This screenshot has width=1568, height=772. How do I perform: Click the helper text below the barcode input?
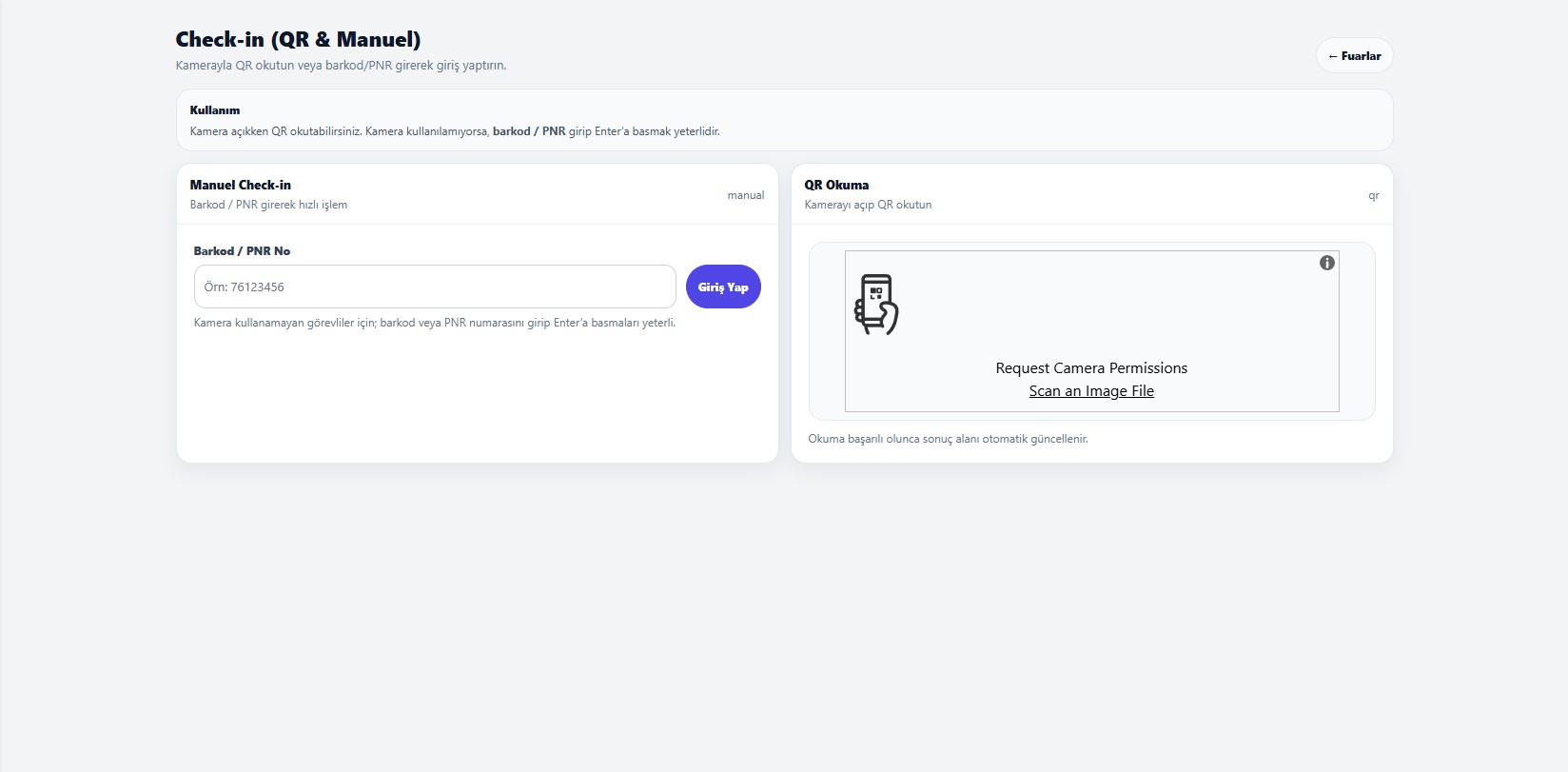pos(435,323)
